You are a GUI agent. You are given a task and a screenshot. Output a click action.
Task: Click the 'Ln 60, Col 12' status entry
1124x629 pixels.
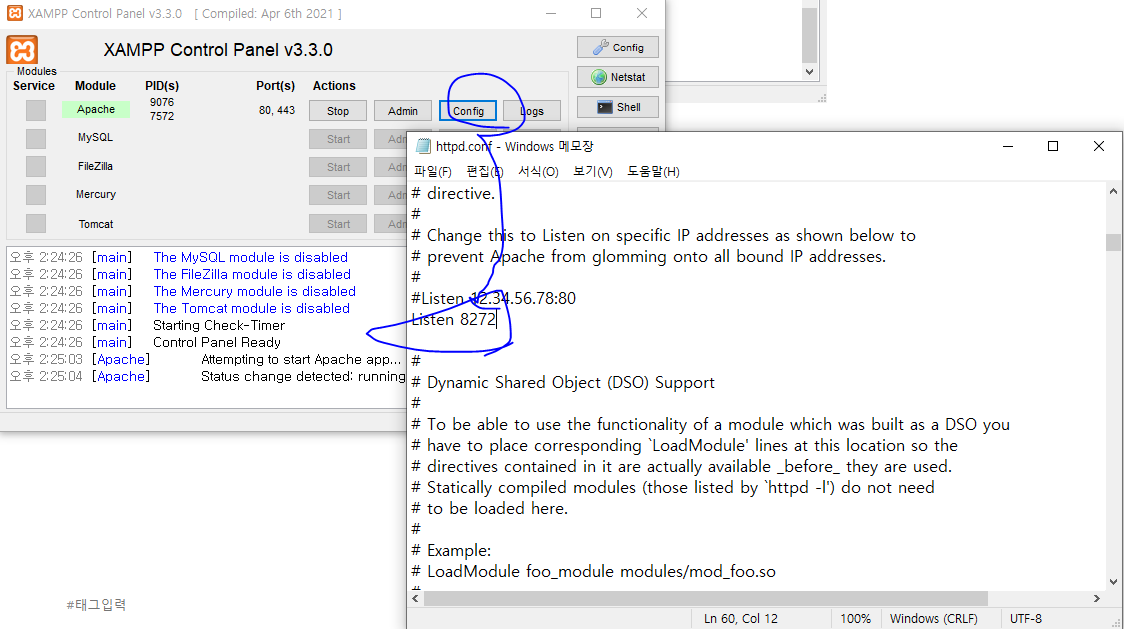[740, 618]
